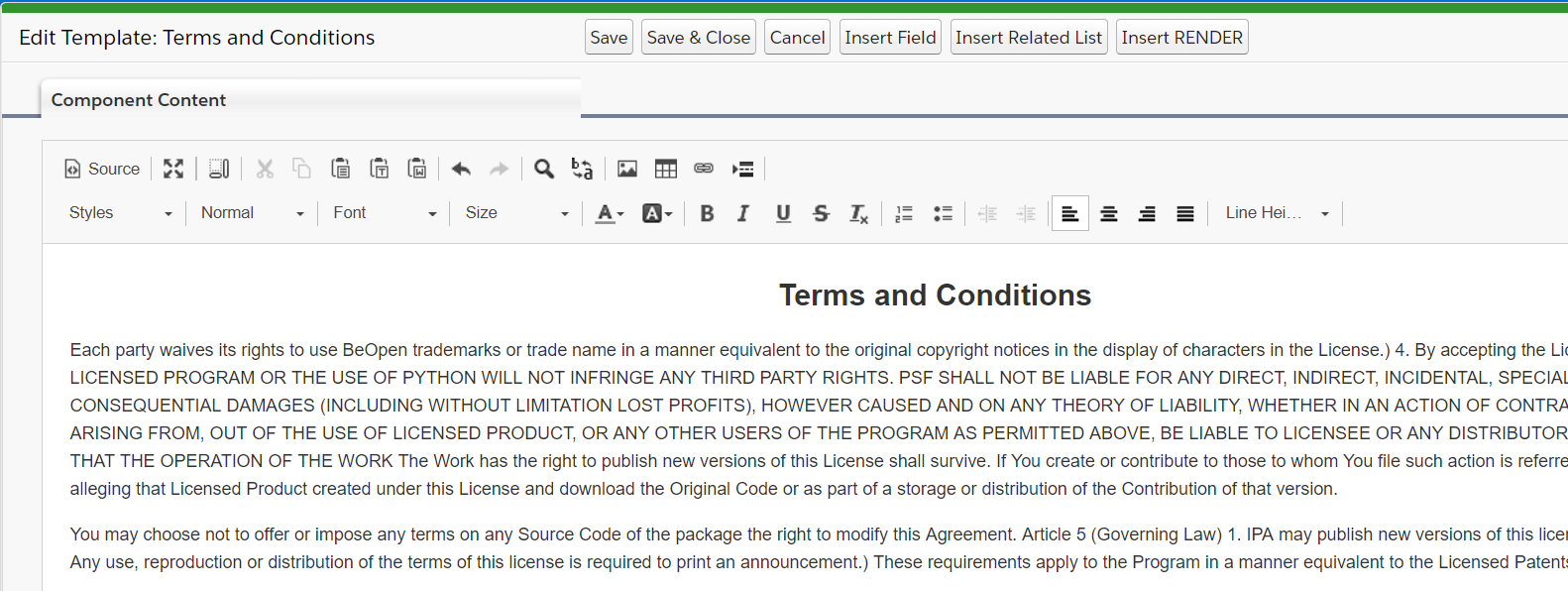Paste clipboard contents icon
This screenshot has height=591, width=1568.
tap(341, 170)
